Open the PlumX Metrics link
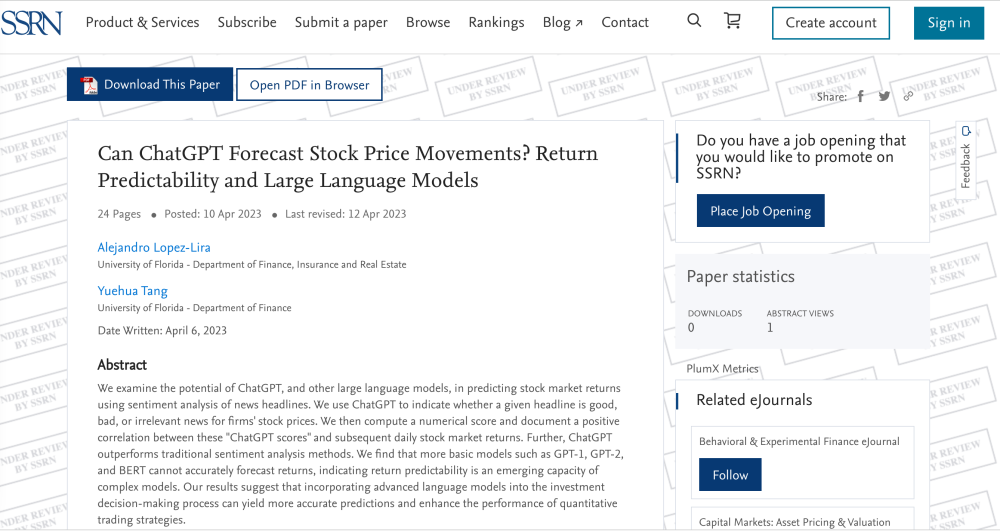Image resolution: width=1000 pixels, height=531 pixels. (x=723, y=368)
